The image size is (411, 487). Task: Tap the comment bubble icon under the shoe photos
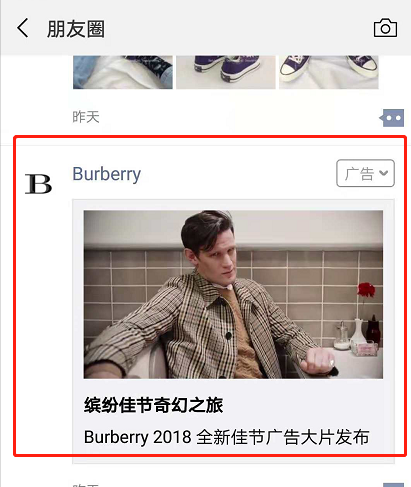[x=392, y=118]
